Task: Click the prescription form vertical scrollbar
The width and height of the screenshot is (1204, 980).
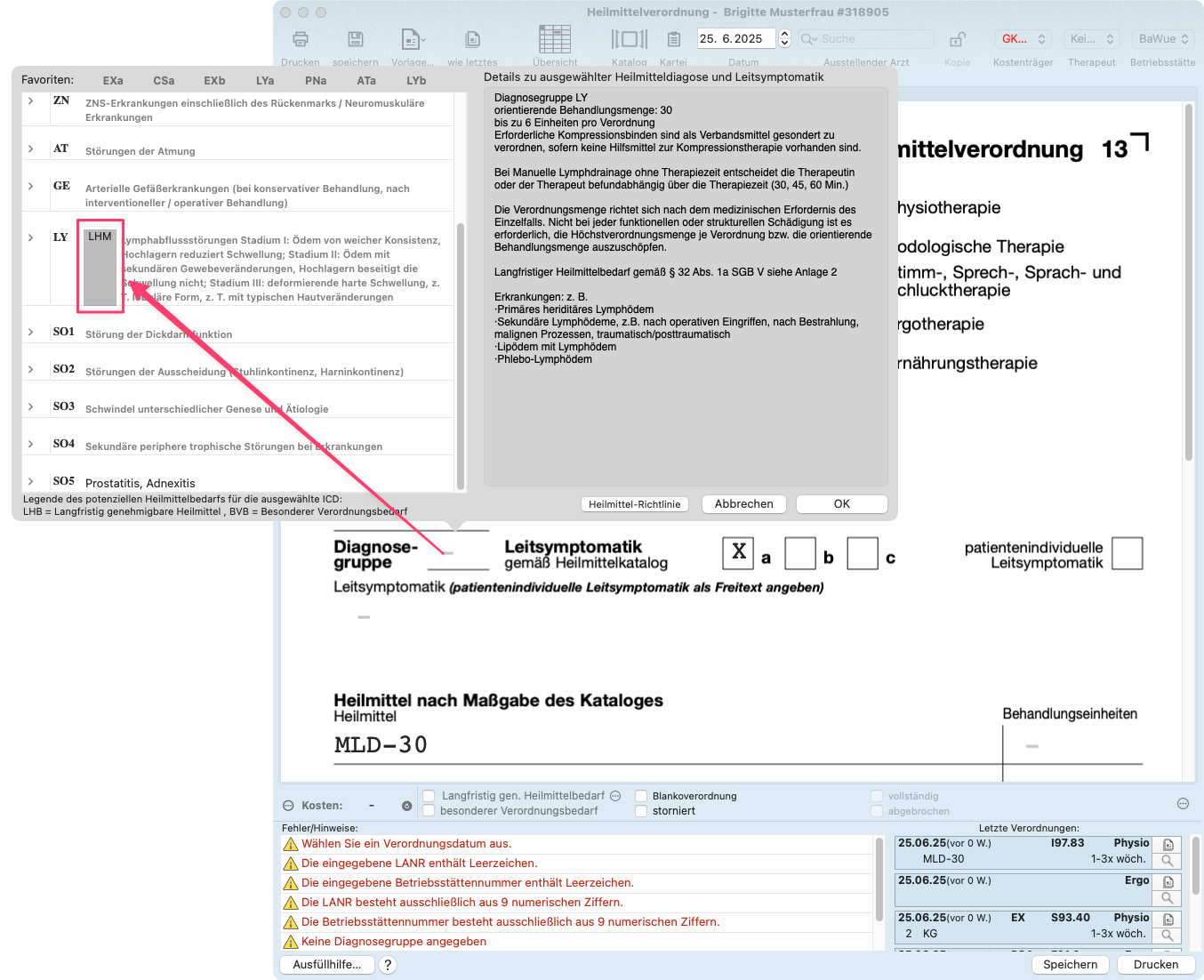Action: click(x=1189, y=283)
